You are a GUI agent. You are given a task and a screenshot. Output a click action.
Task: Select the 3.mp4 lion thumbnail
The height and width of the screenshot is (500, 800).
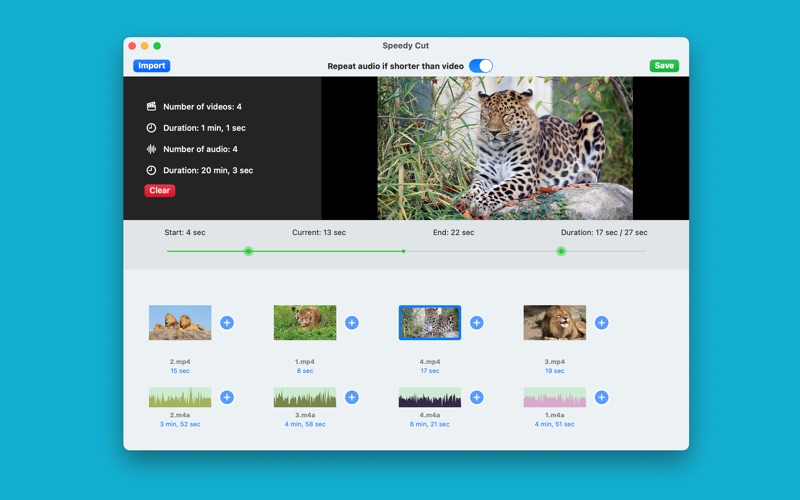click(554, 323)
